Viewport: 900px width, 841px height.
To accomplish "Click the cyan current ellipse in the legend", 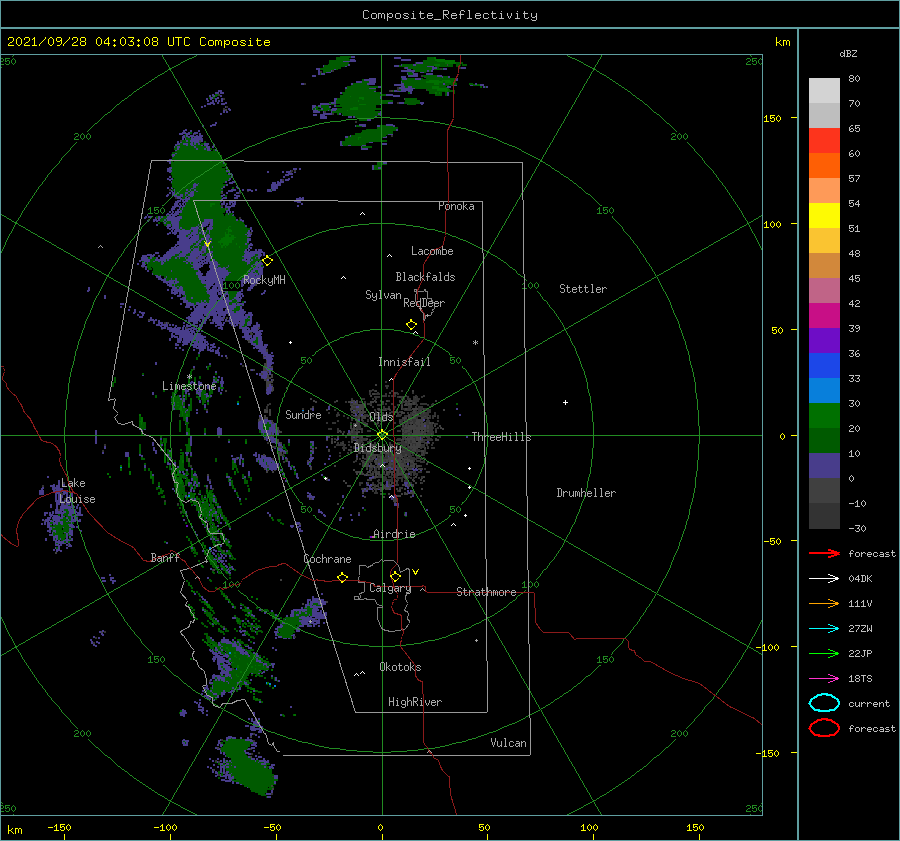I will (x=824, y=703).
